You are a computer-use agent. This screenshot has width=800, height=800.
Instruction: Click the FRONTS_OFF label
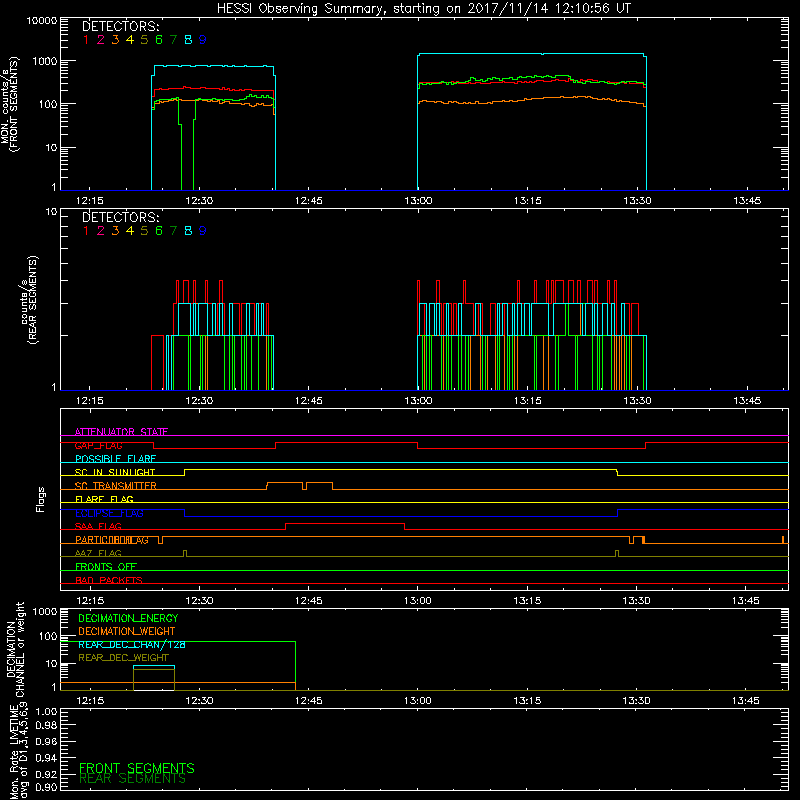click(106, 567)
